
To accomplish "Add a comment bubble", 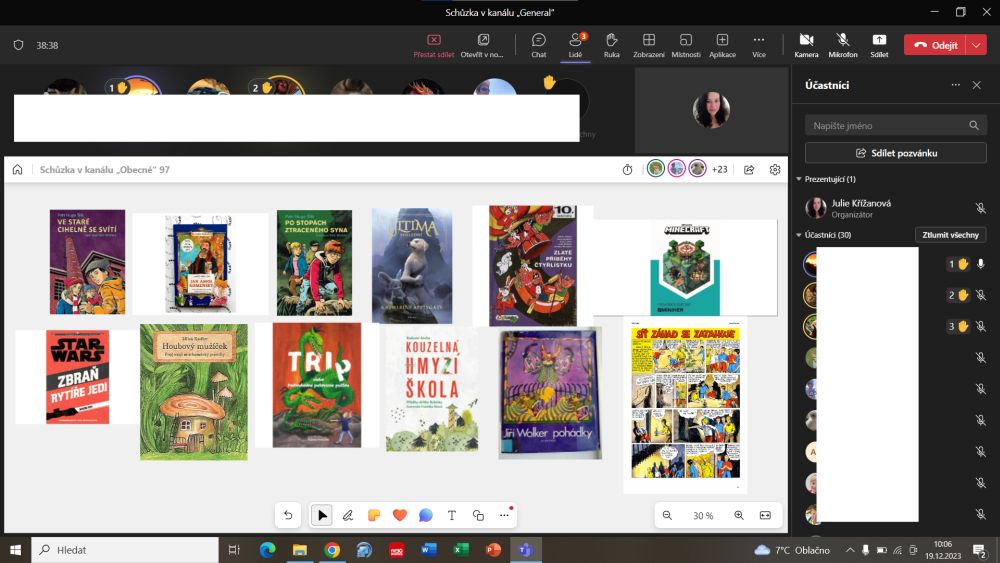I will tap(425, 515).
